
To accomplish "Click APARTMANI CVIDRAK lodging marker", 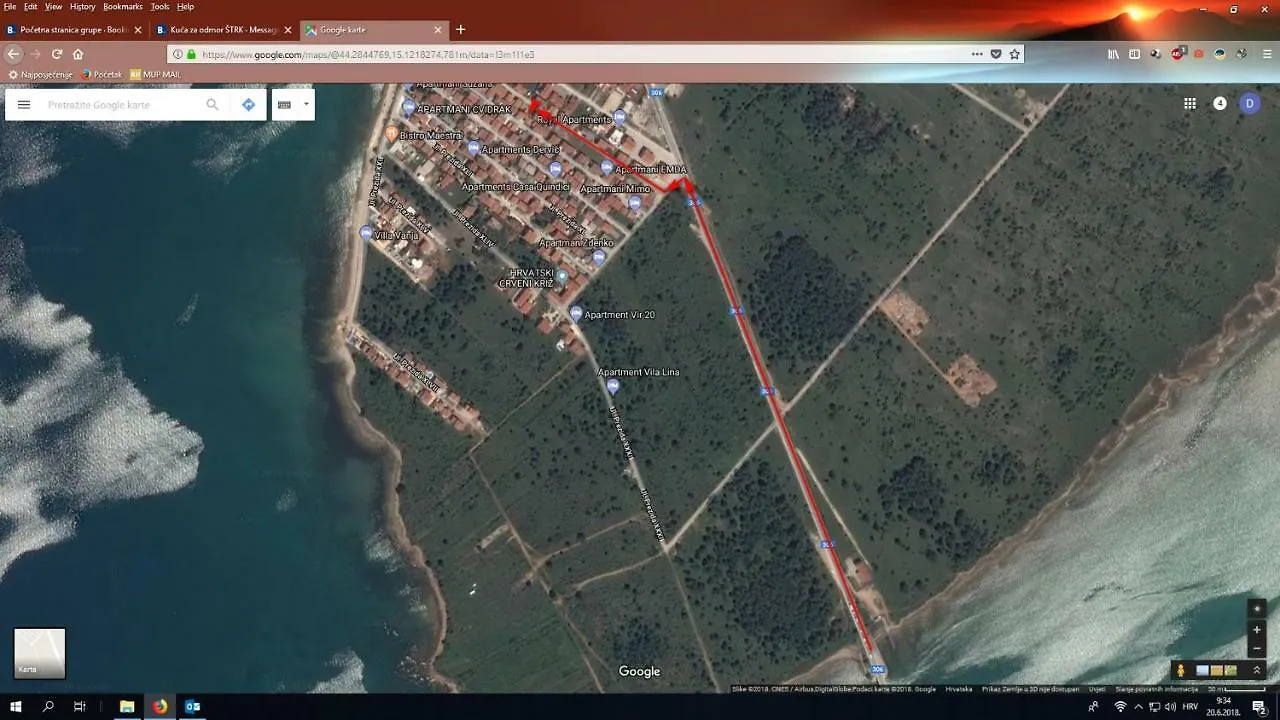I will coord(408,107).
